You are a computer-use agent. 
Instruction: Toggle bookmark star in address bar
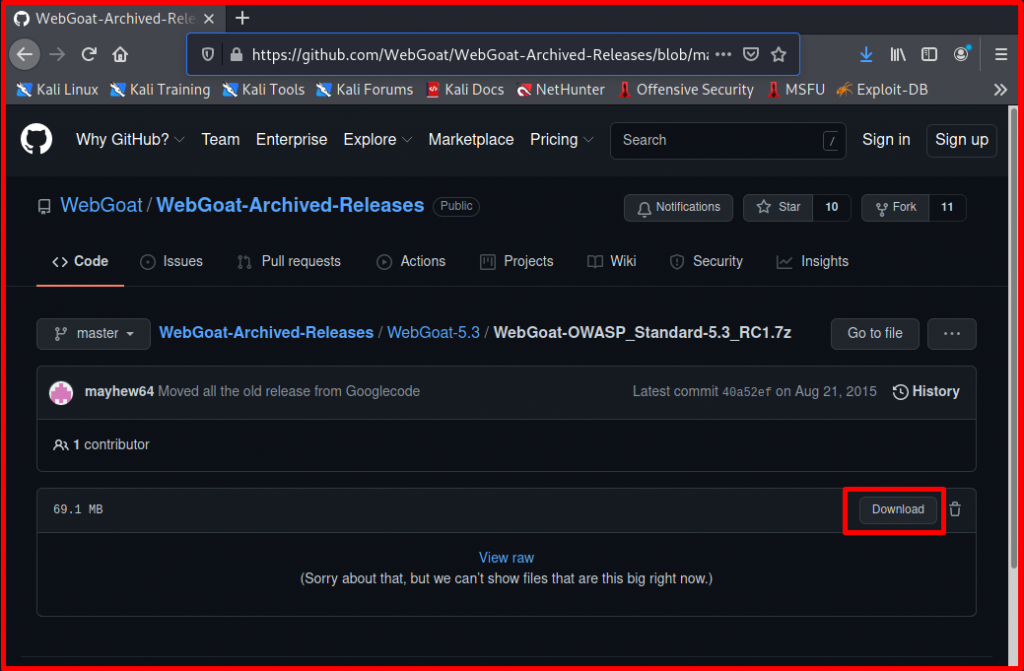[779, 54]
